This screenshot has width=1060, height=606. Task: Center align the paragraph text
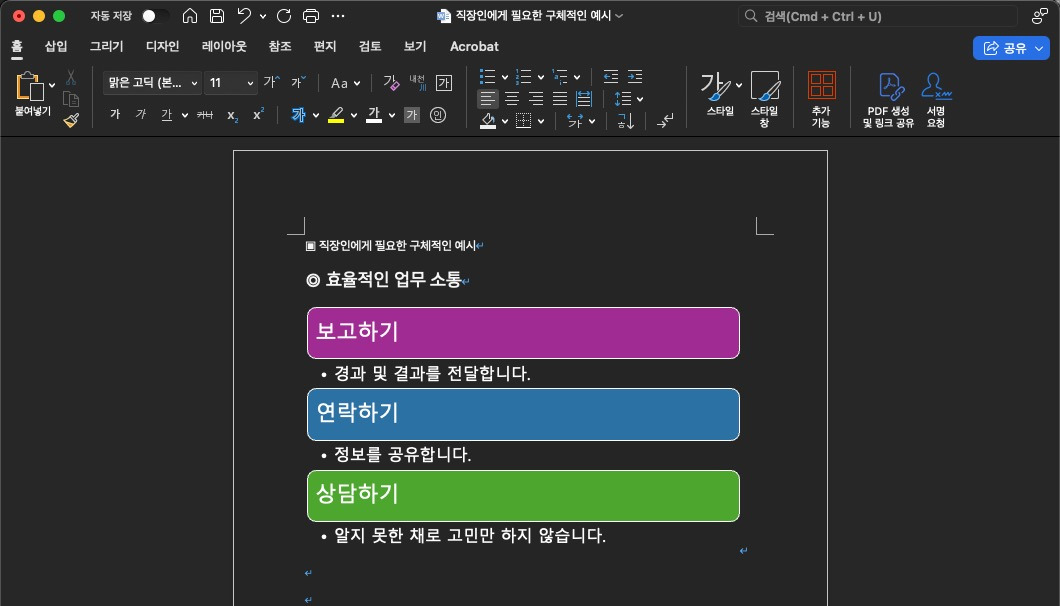pyautogui.click(x=512, y=98)
